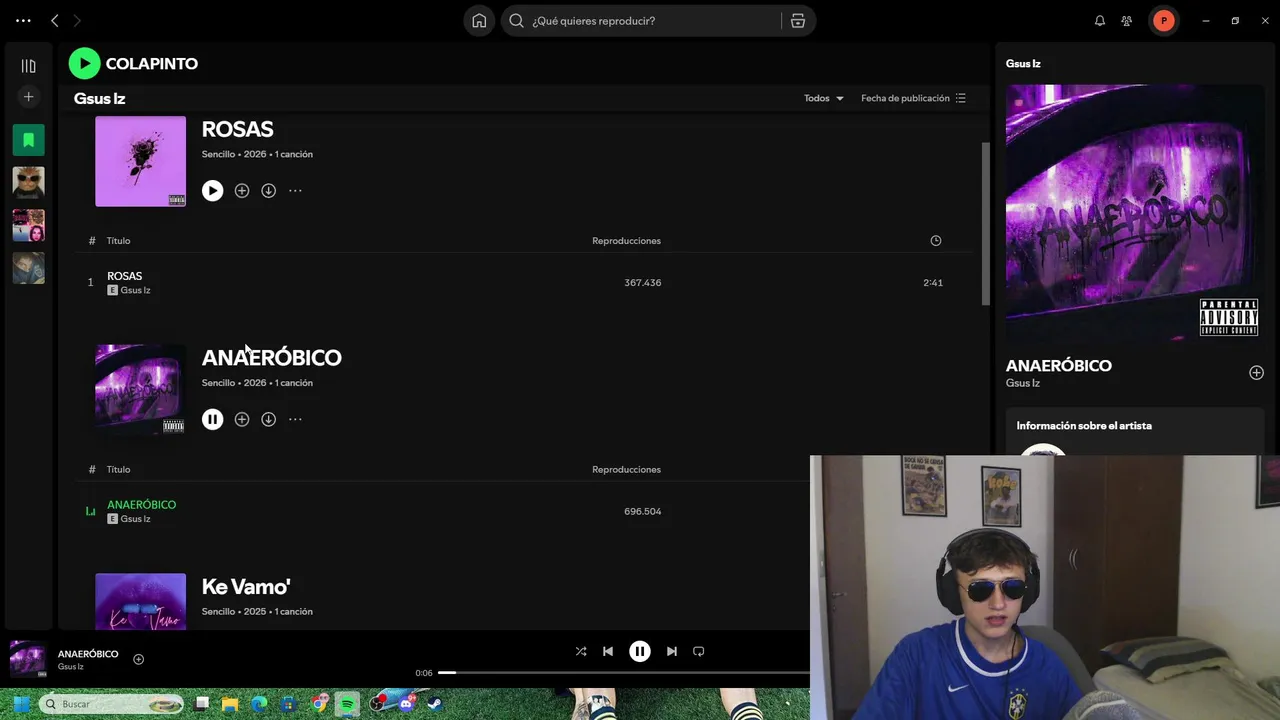This screenshot has height=720, width=1280.
Task: Open Gsus Iz under panel song title
Action: 1023,383
